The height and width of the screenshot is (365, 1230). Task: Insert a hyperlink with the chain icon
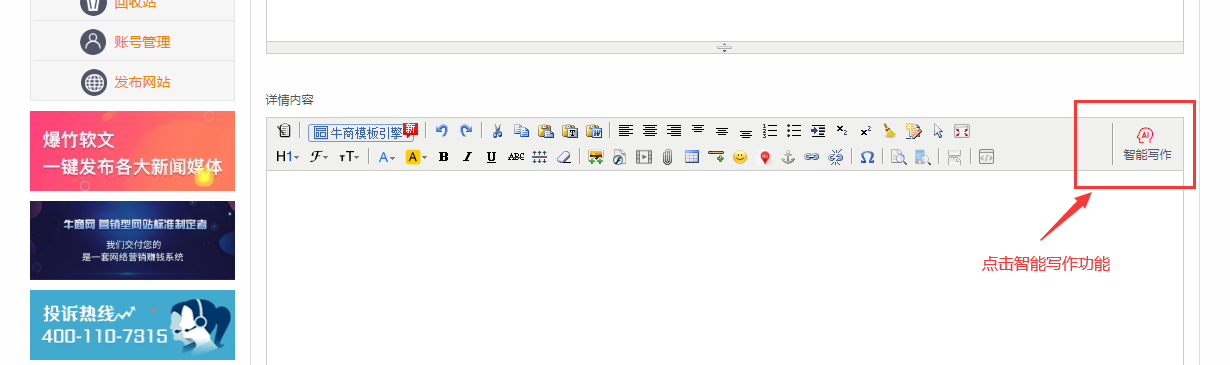[x=812, y=157]
